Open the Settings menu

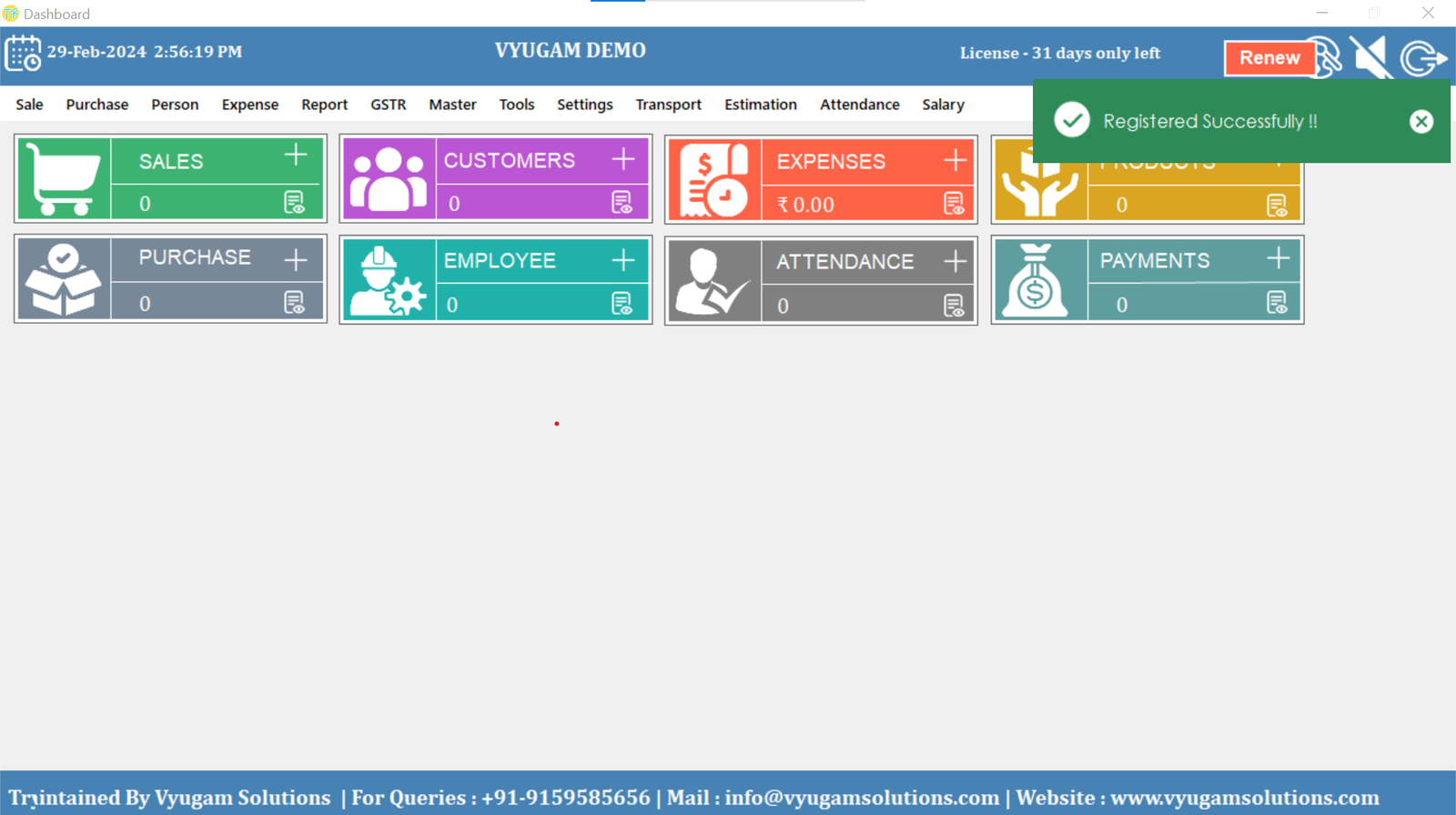coord(585,105)
